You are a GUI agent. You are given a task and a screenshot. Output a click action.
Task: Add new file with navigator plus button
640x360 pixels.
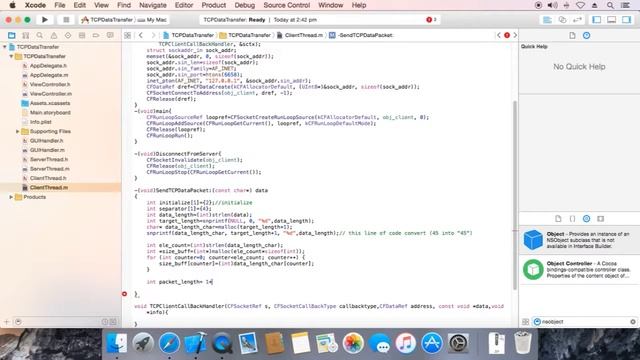[7, 322]
